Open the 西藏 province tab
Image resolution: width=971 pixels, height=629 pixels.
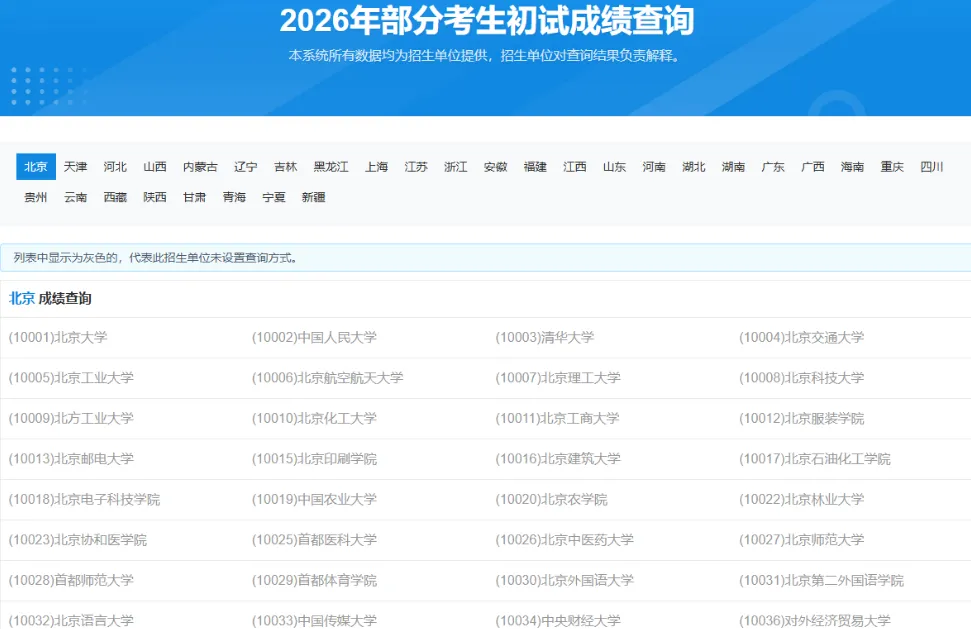coord(115,197)
